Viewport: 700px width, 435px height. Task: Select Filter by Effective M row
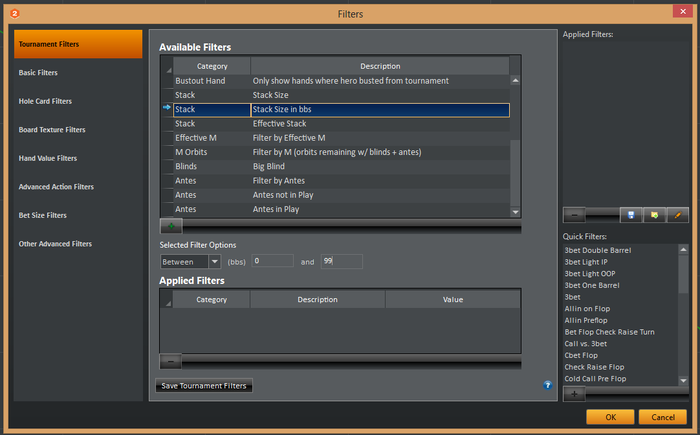342,138
